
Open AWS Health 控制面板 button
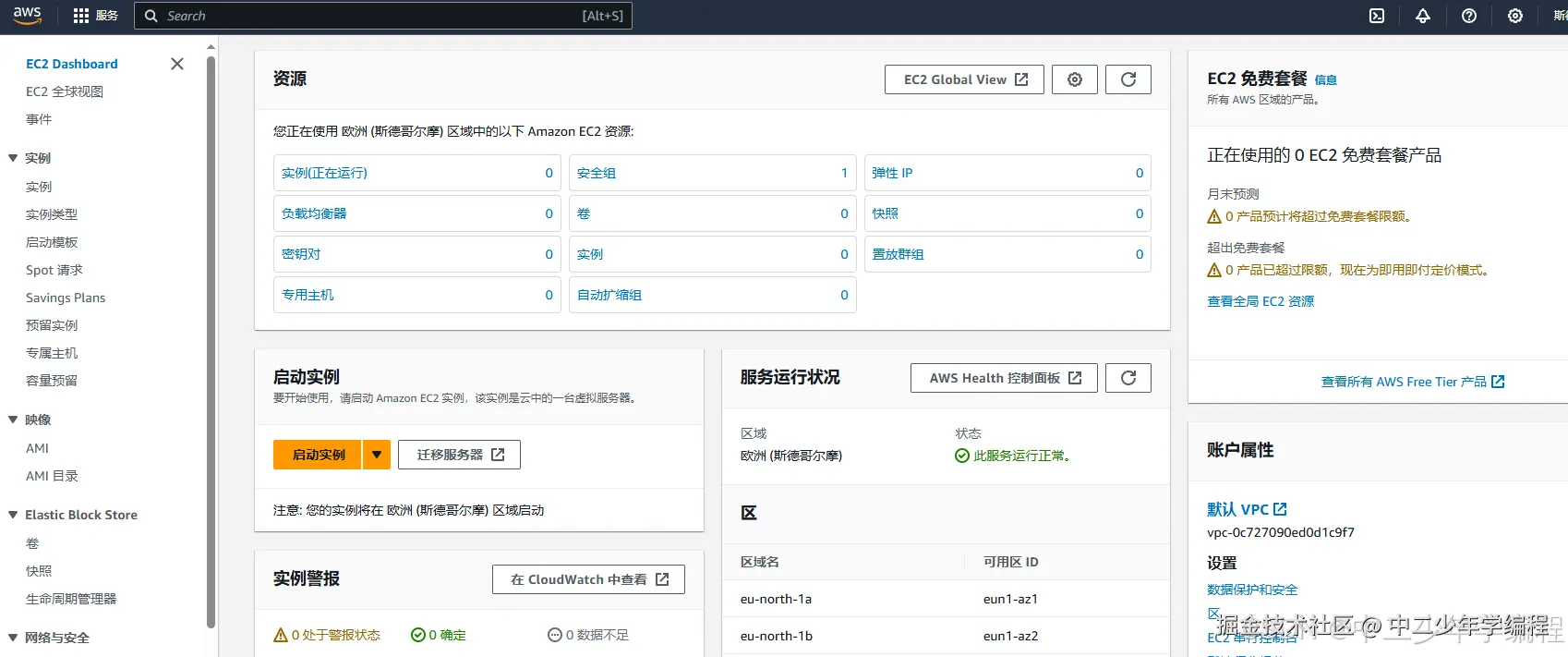tap(1004, 378)
